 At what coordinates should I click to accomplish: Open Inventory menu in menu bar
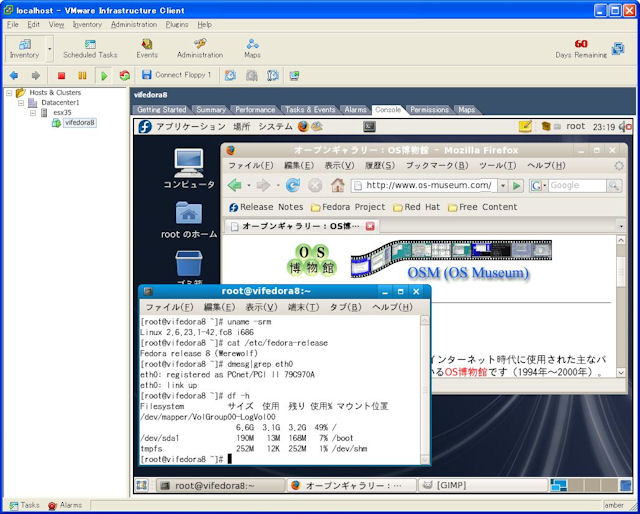(87, 24)
